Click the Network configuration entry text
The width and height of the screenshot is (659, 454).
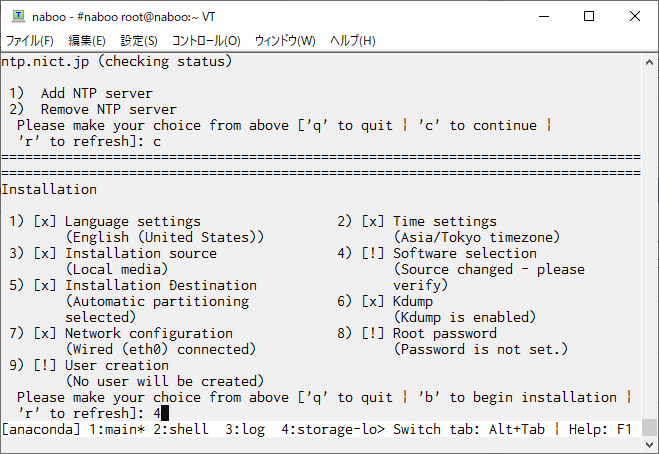(x=149, y=333)
